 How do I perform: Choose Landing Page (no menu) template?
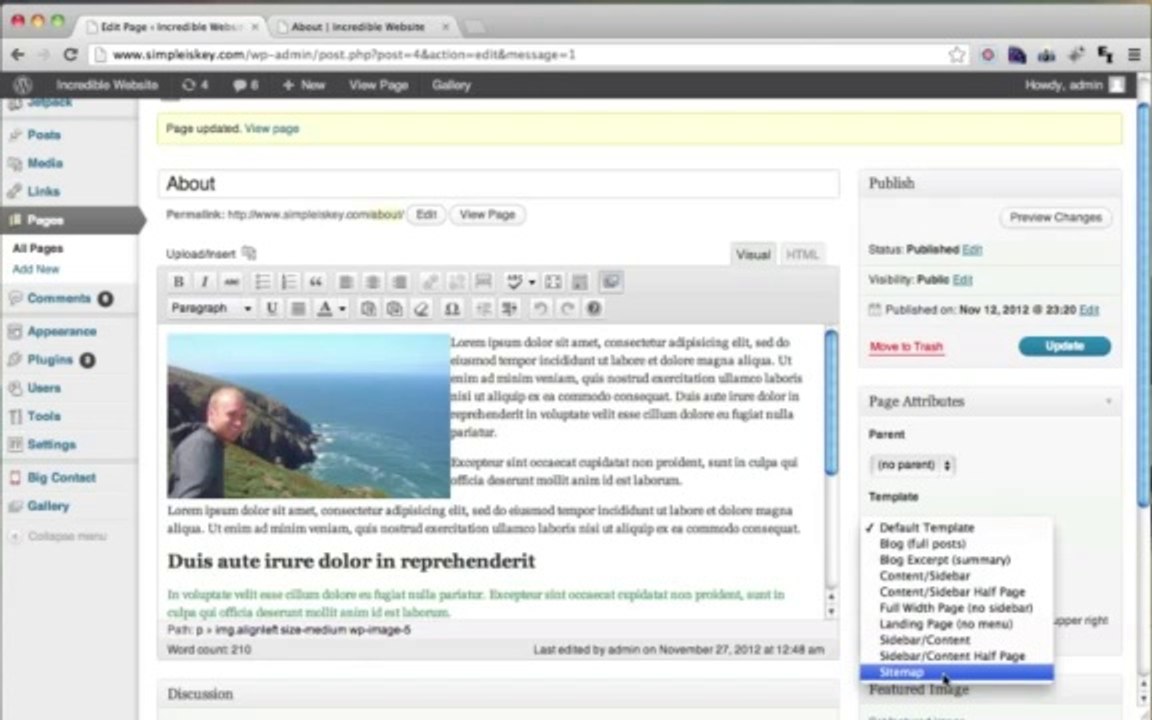pyautogui.click(x=957, y=624)
